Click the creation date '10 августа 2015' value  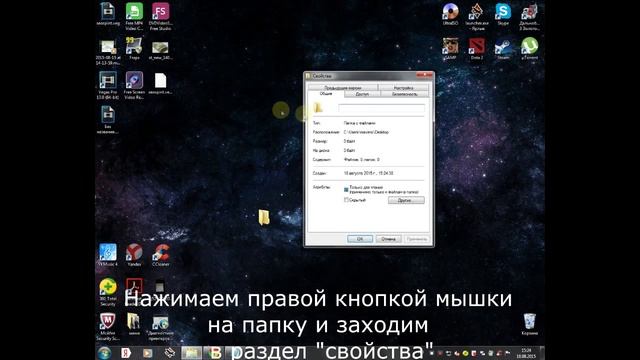(369, 173)
